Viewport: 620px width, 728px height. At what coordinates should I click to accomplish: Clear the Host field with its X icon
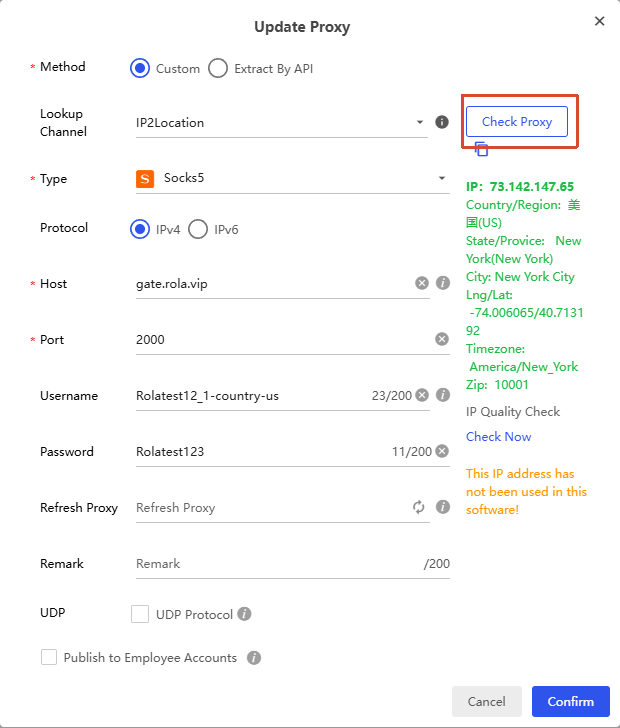pyautogui.click(x=422, y=283)
